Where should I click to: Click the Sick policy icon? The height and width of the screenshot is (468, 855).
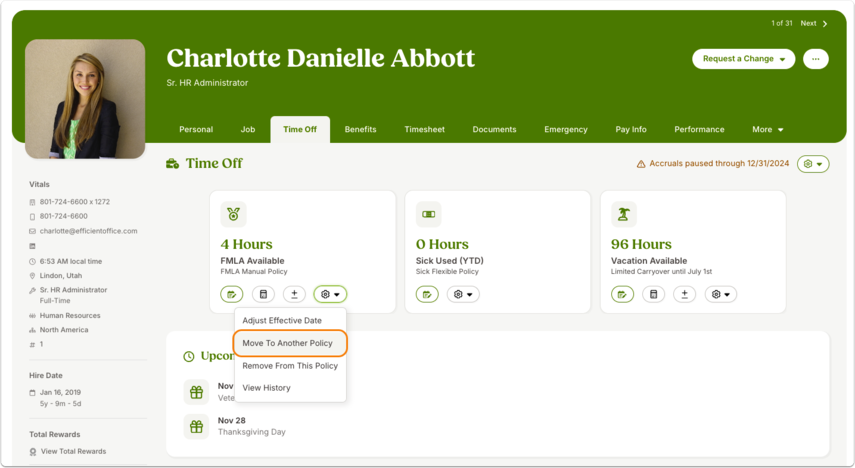[x=429, y=214]
